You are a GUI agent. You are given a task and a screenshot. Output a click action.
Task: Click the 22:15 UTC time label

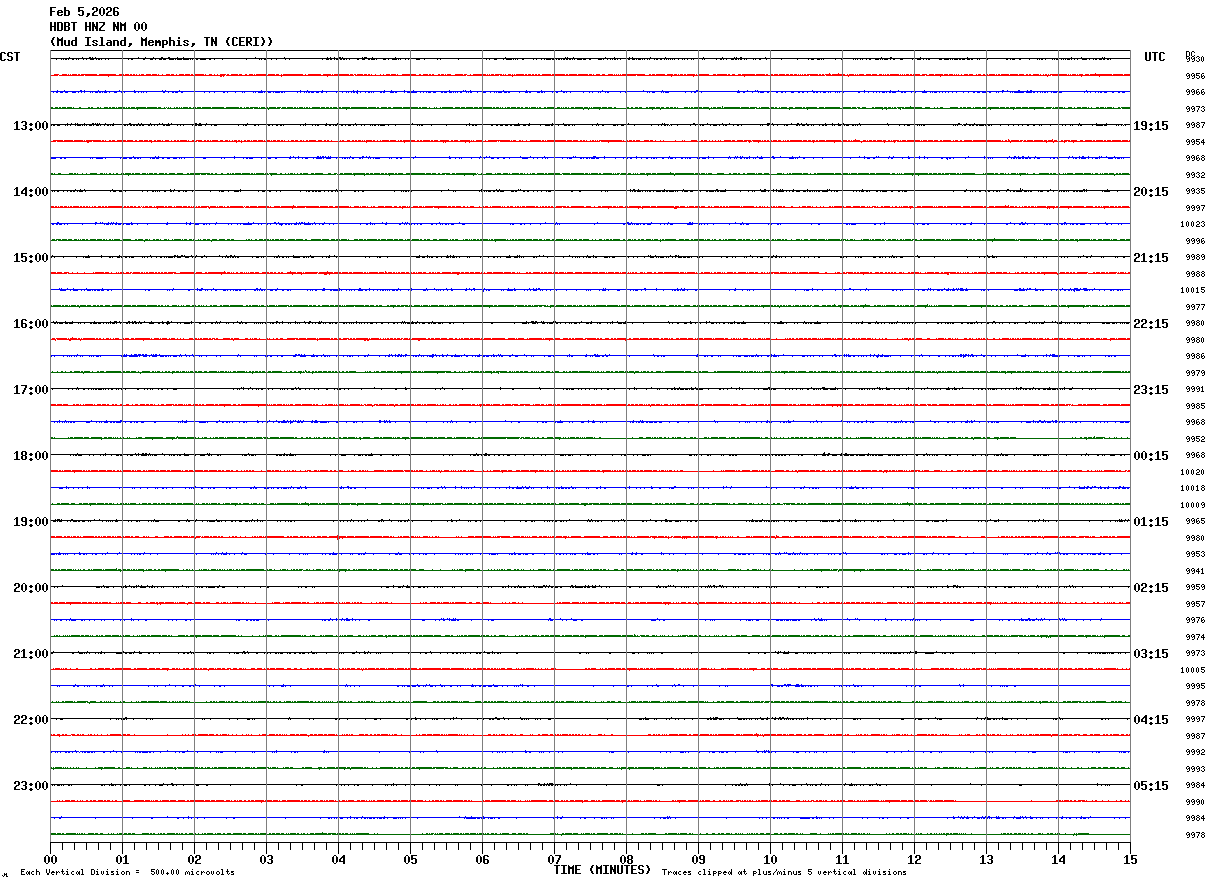pos(1151,324)
